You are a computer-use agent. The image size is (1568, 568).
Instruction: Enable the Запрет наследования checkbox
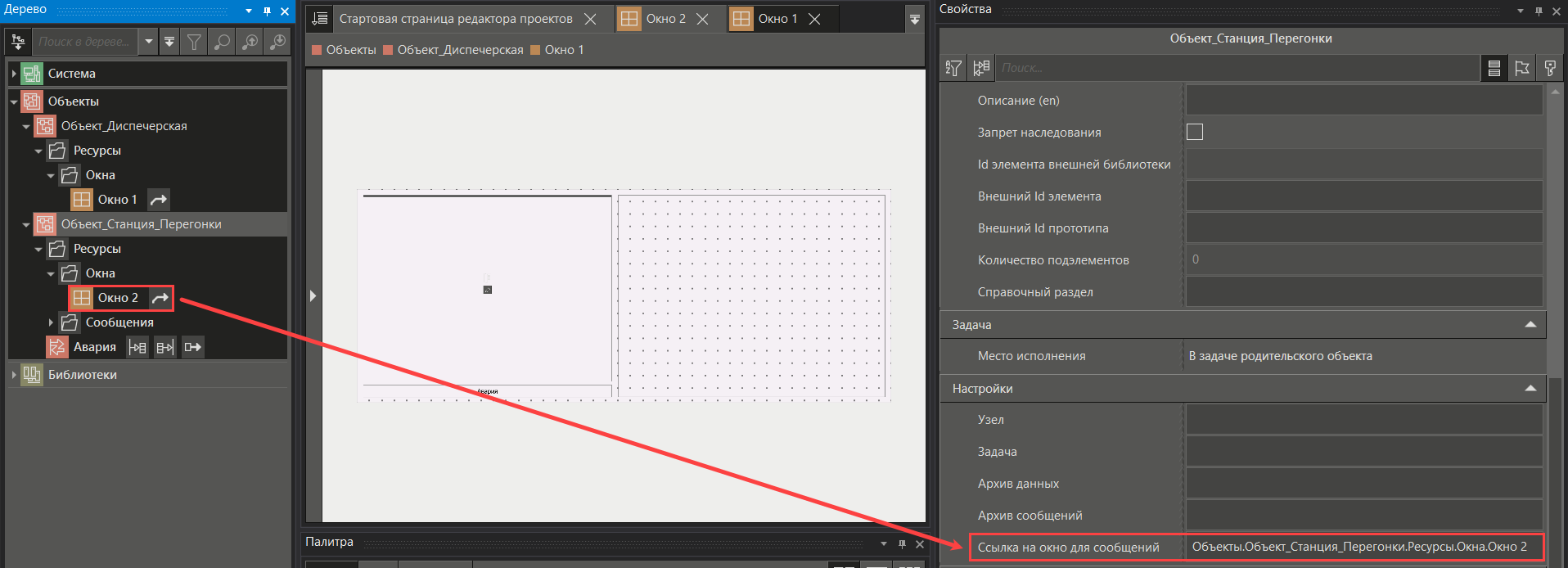1195,132
